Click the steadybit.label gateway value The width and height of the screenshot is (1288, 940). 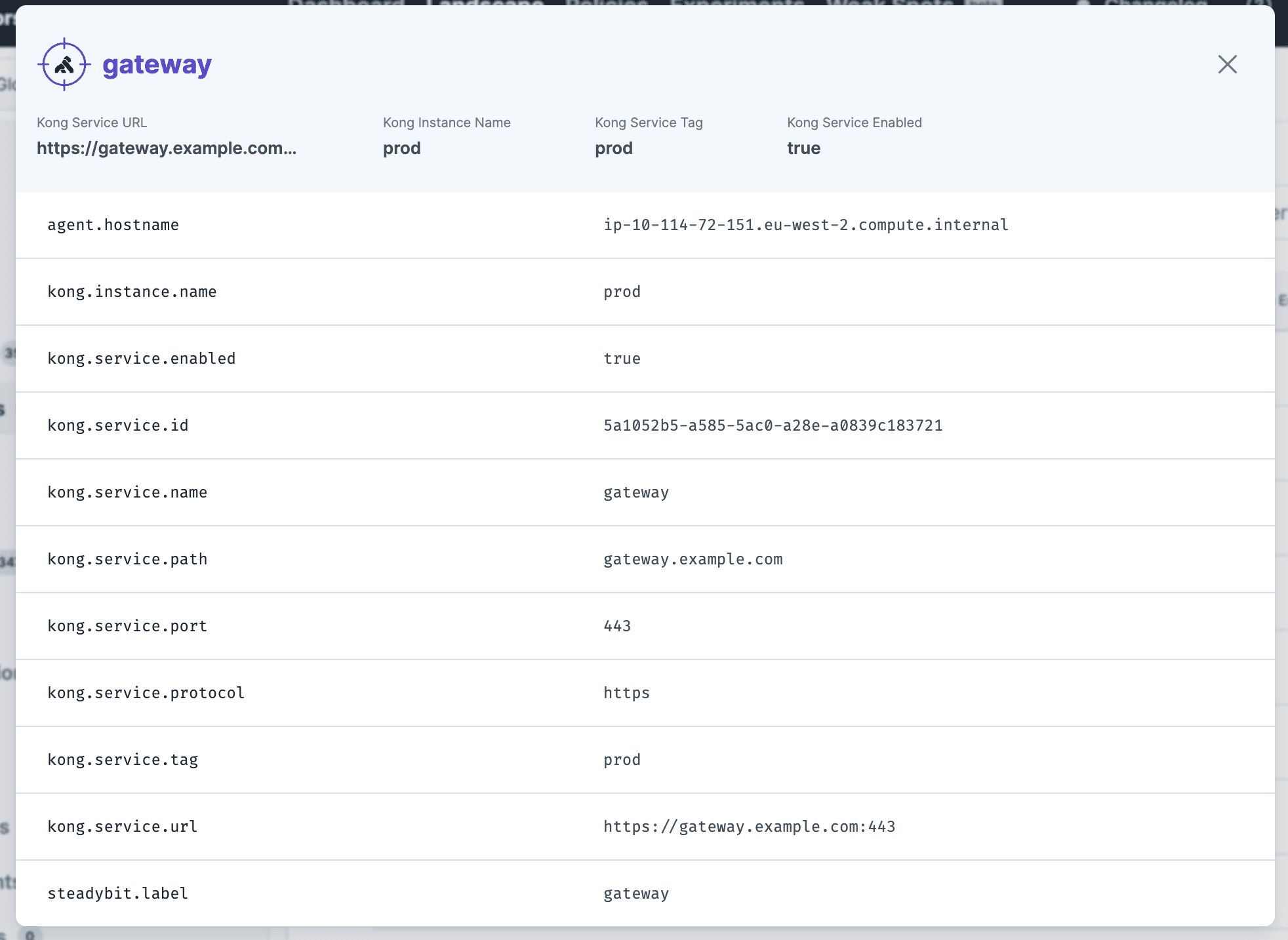click(x=635, y=893)
